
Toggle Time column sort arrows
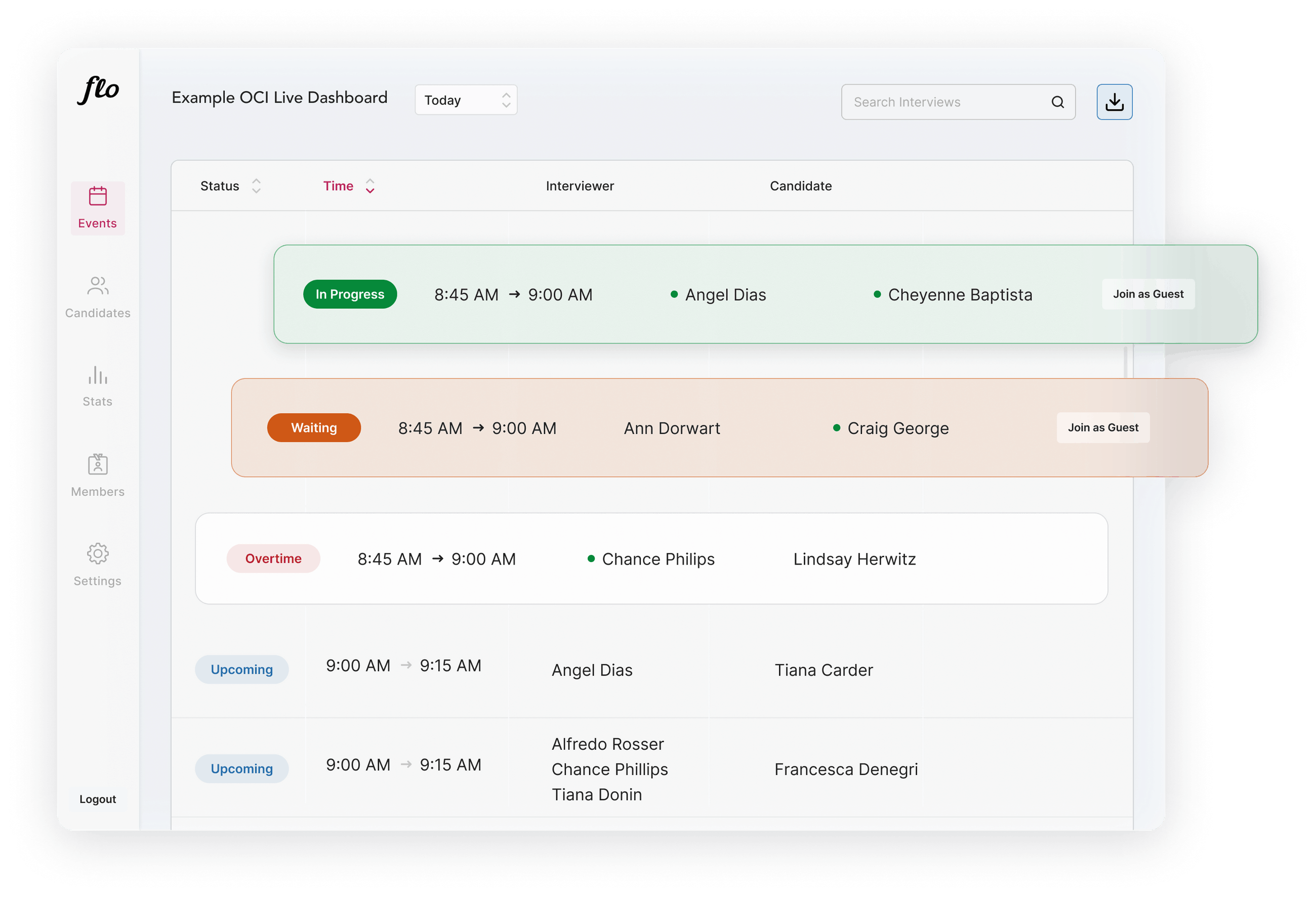(x=370, y=186)
